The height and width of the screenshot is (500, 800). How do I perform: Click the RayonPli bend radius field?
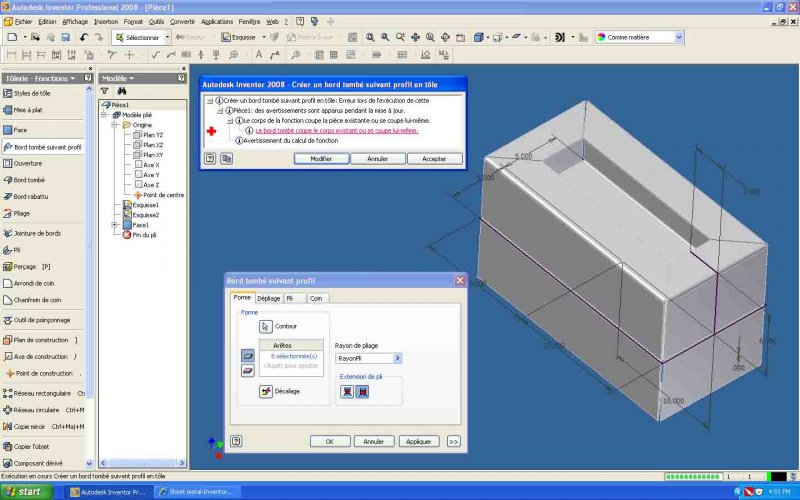point(363,358)
